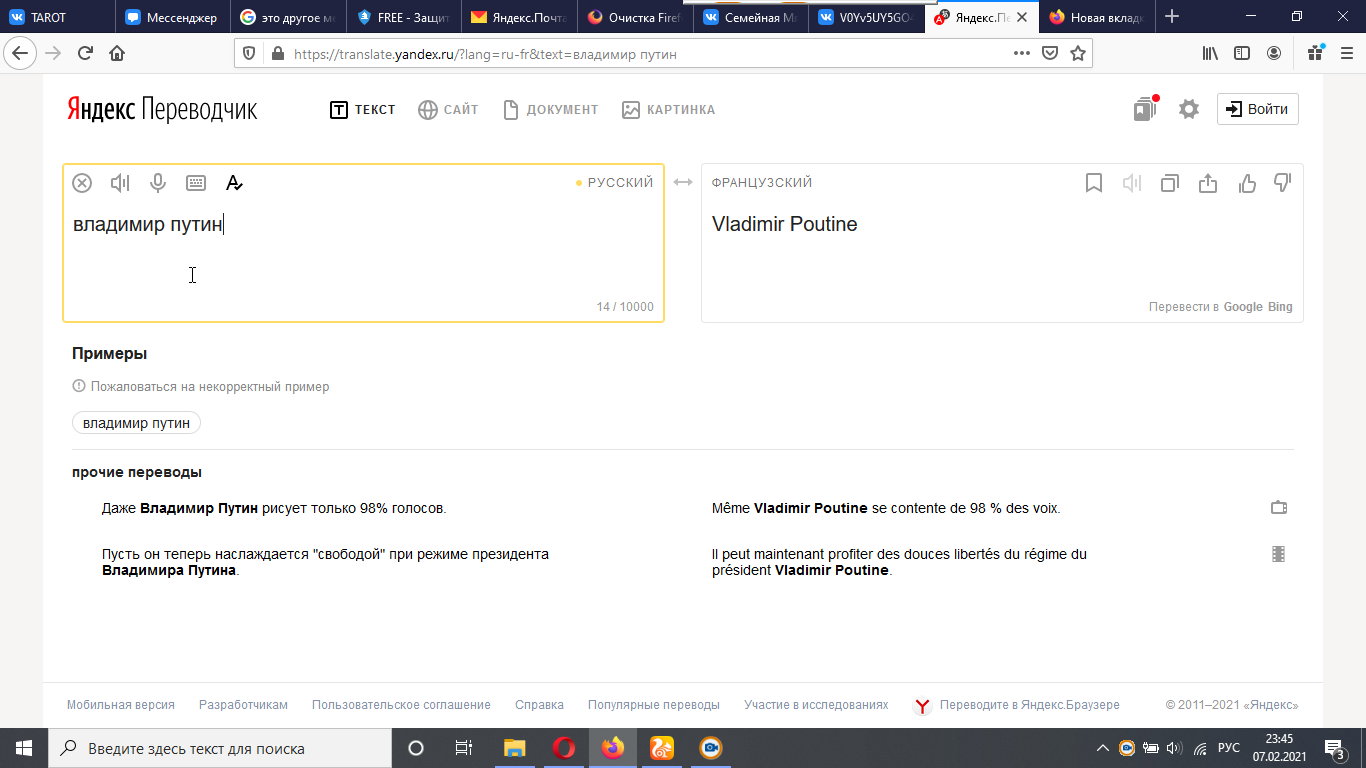Go to the browser home page icon
Image resolution: width=1366 pixels, height=768 pixels.
[x=117, y=54]
